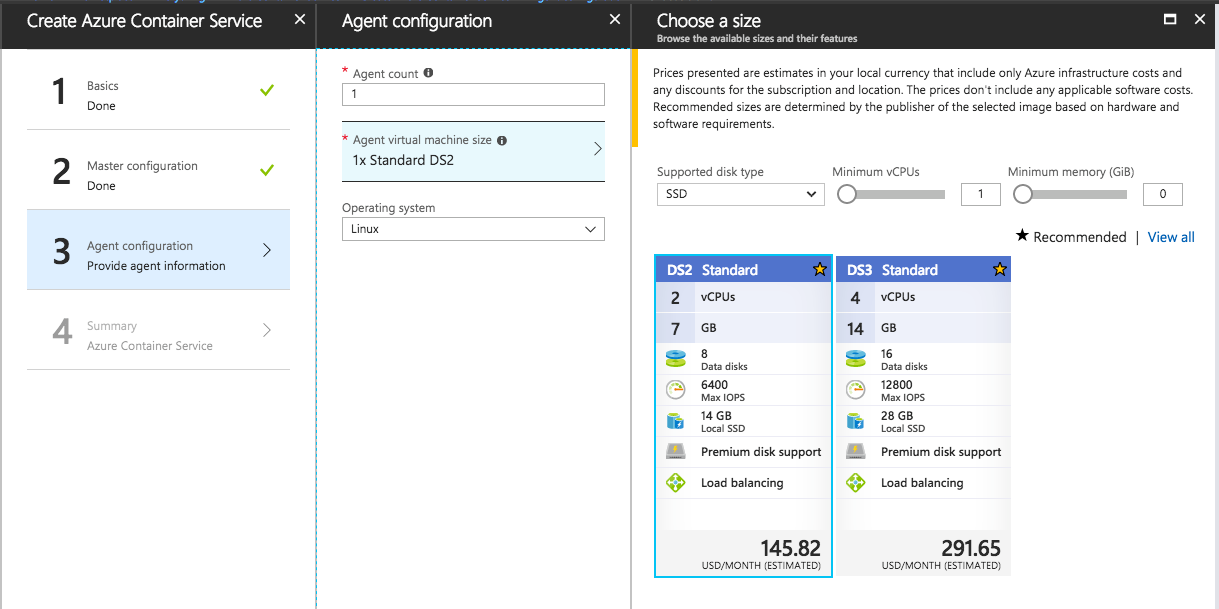Screen dimensions: 1219x609
Task: Click the recommended star on DS3 card
Action: tap(1000, 269)
